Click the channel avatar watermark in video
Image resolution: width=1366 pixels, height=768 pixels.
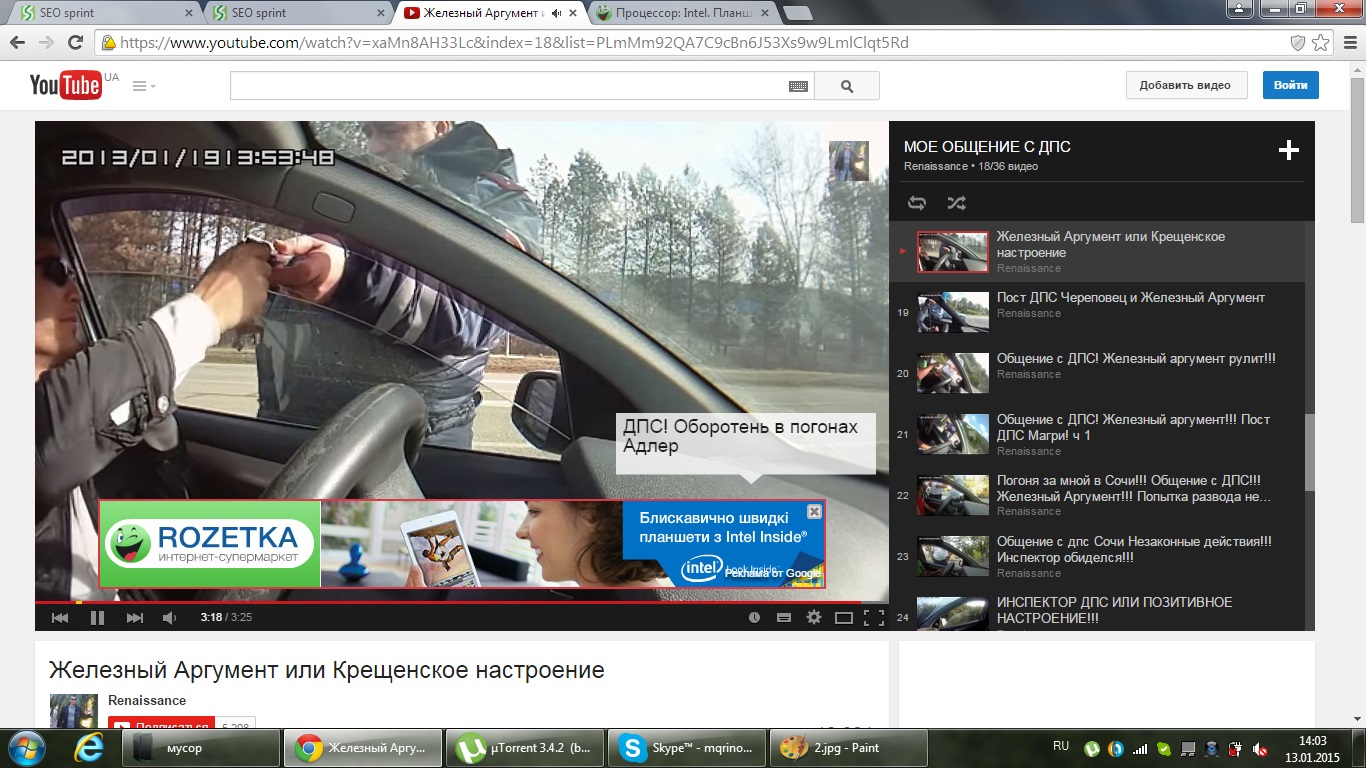pos(849,161)
